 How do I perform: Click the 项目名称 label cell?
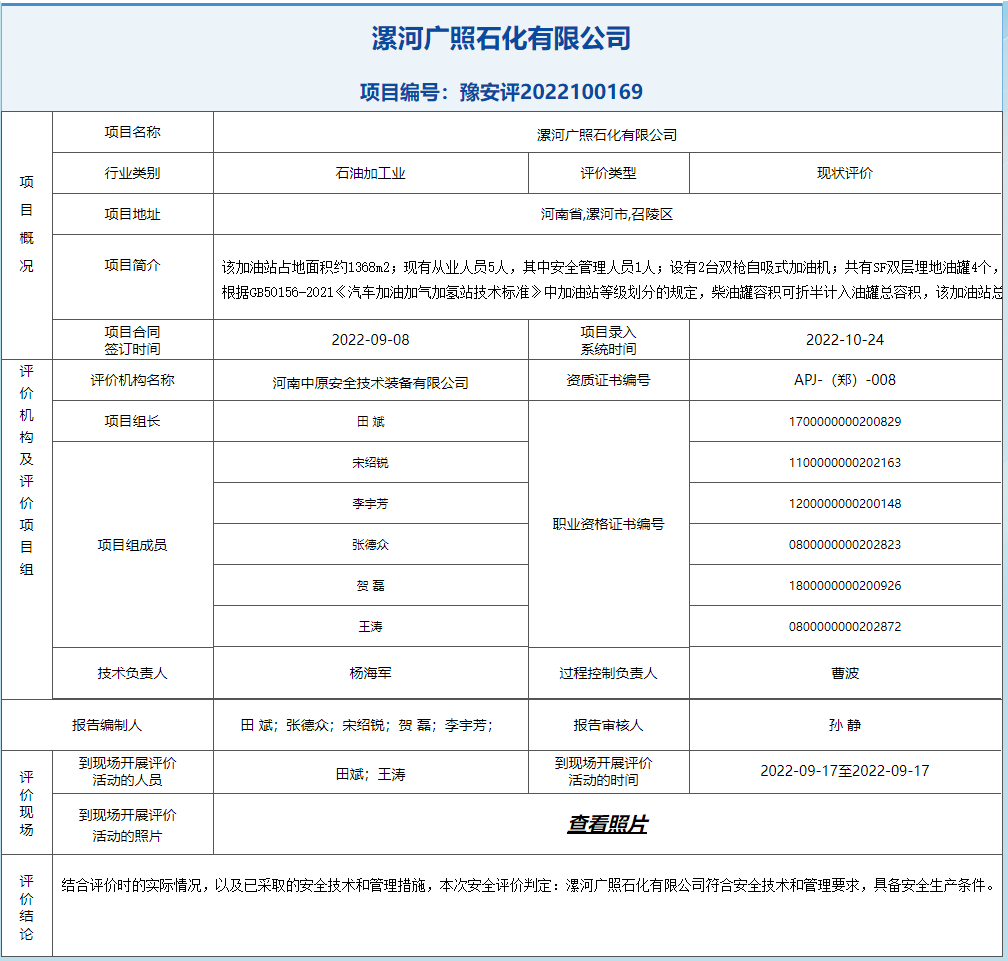(x=132, y=132)
